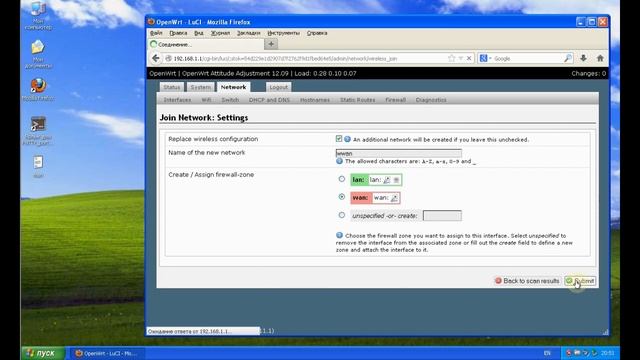Open the DHCP and DNS subtab
The width and height of the screenshot is (640, 360).
[269, 100]
